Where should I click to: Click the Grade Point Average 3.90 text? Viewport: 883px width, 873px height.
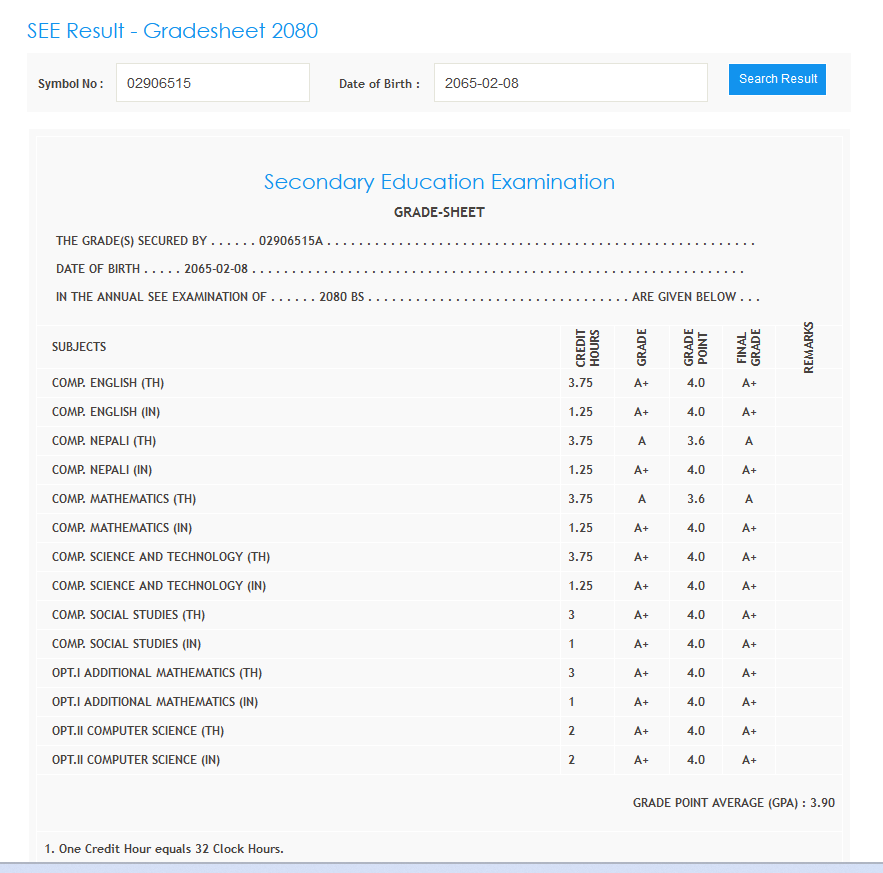point(733,803)
